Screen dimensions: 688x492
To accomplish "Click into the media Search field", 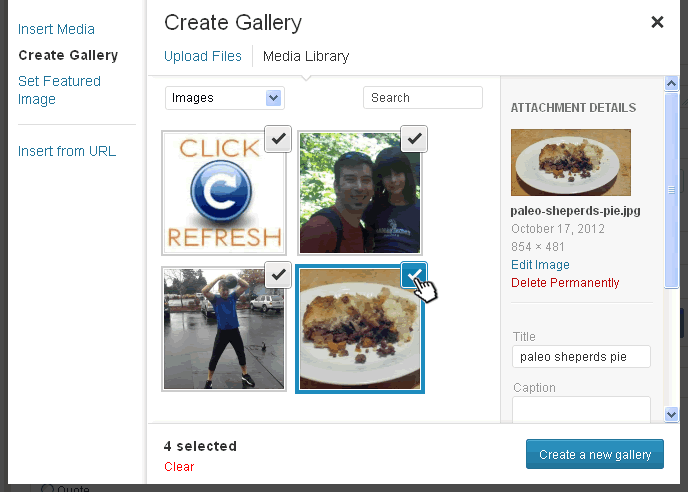I will pos(423,97).
